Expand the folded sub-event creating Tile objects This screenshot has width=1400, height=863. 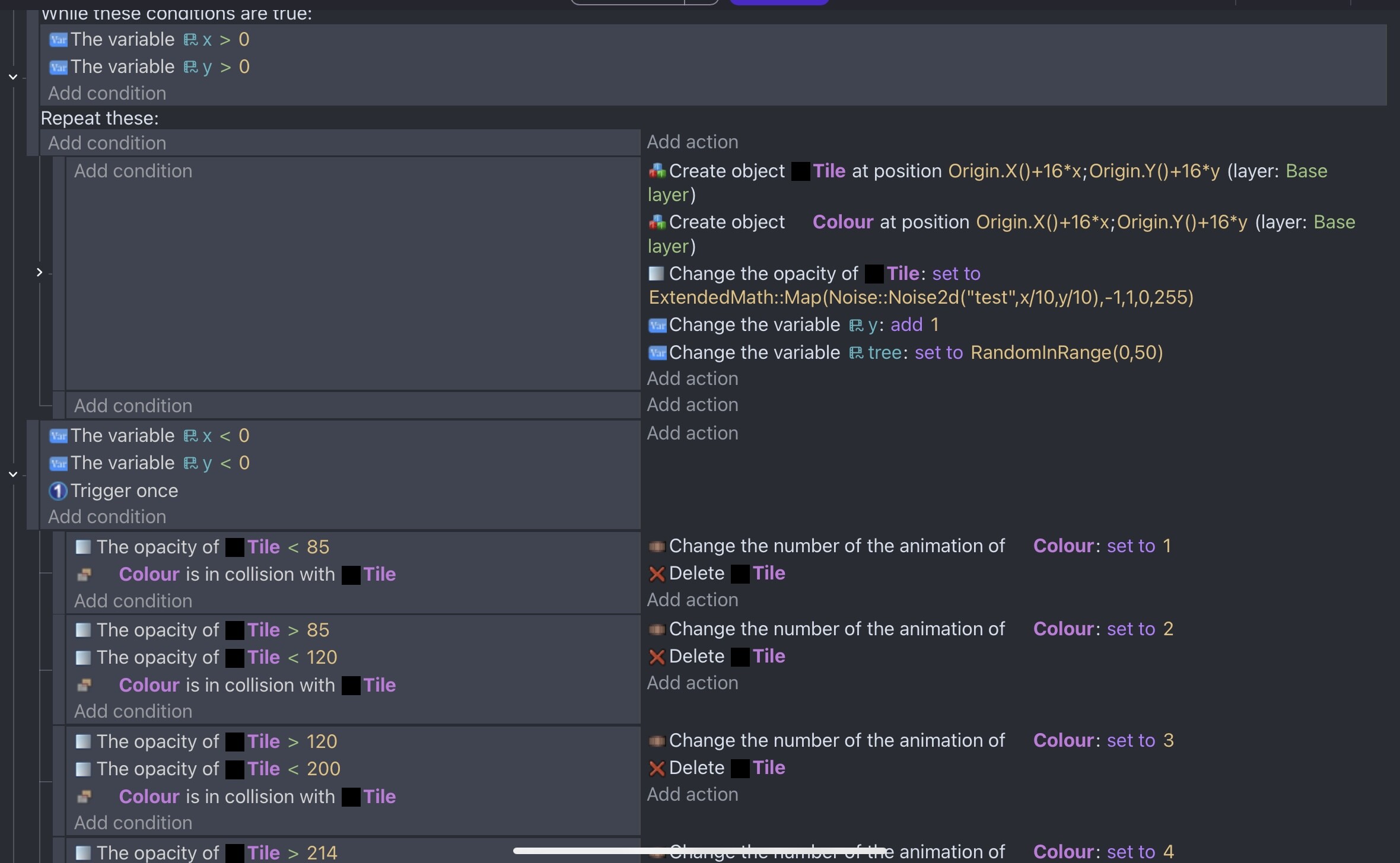[x=39, y=272]
